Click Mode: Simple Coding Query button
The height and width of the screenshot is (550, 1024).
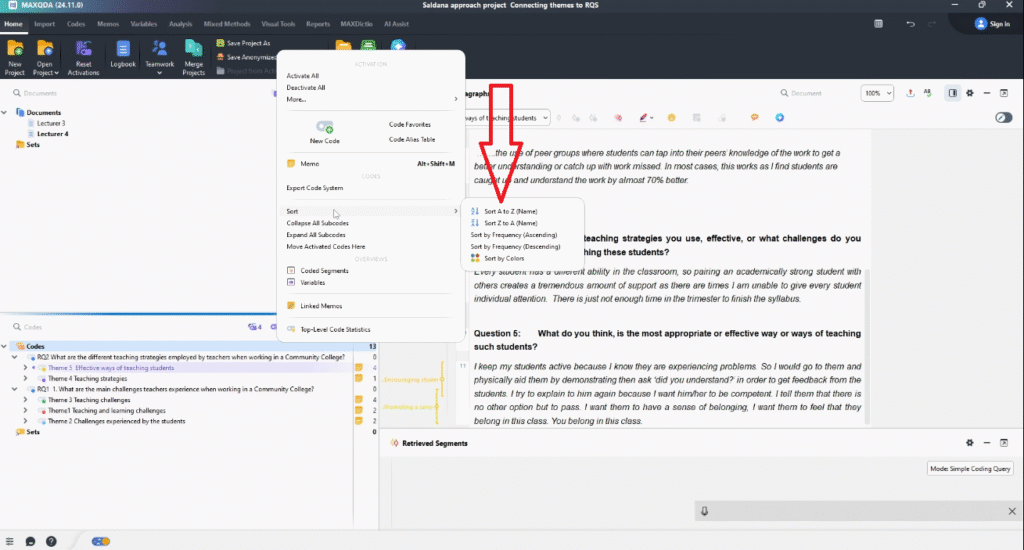coord(969,469)
